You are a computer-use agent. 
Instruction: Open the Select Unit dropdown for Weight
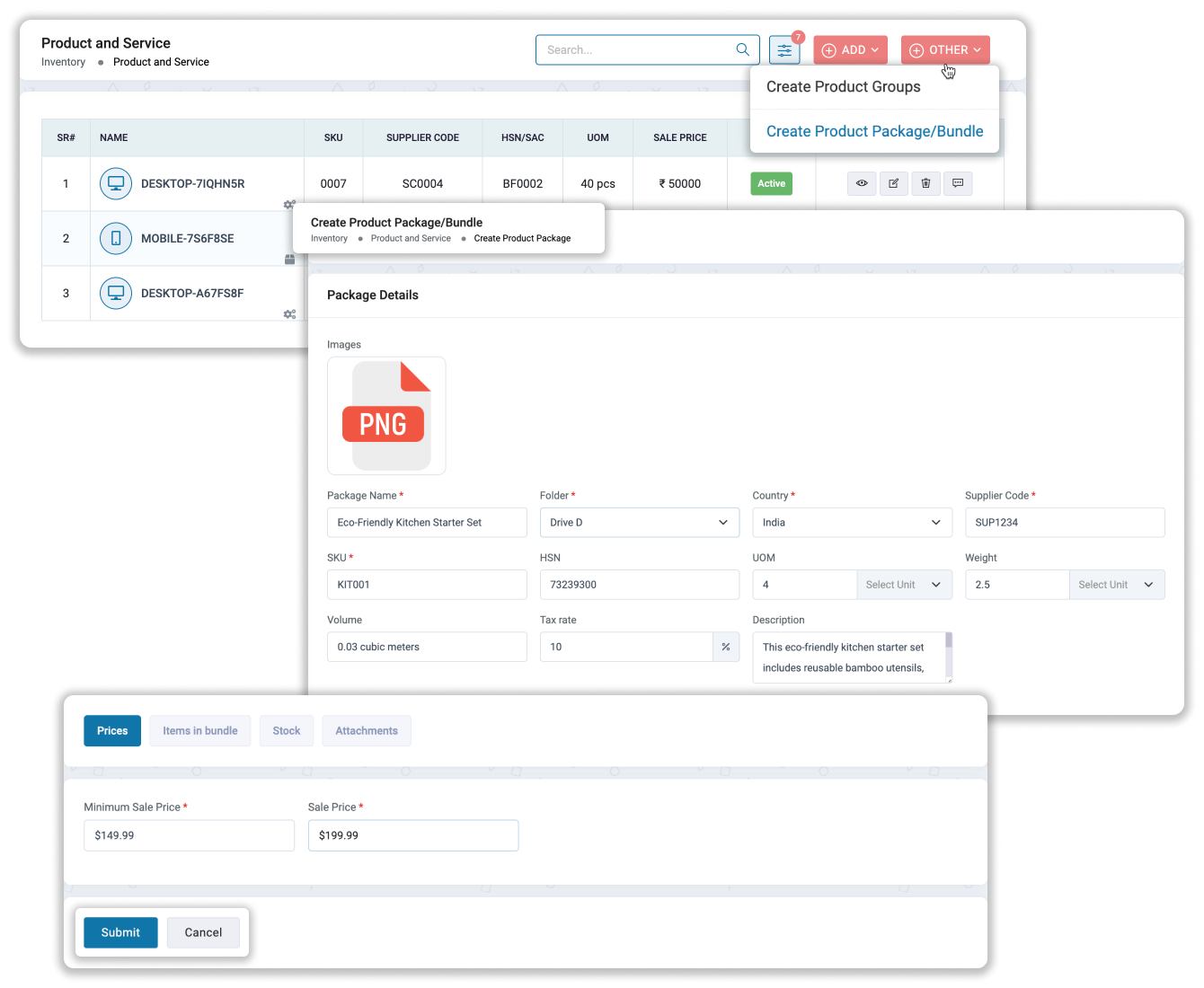1117,584
